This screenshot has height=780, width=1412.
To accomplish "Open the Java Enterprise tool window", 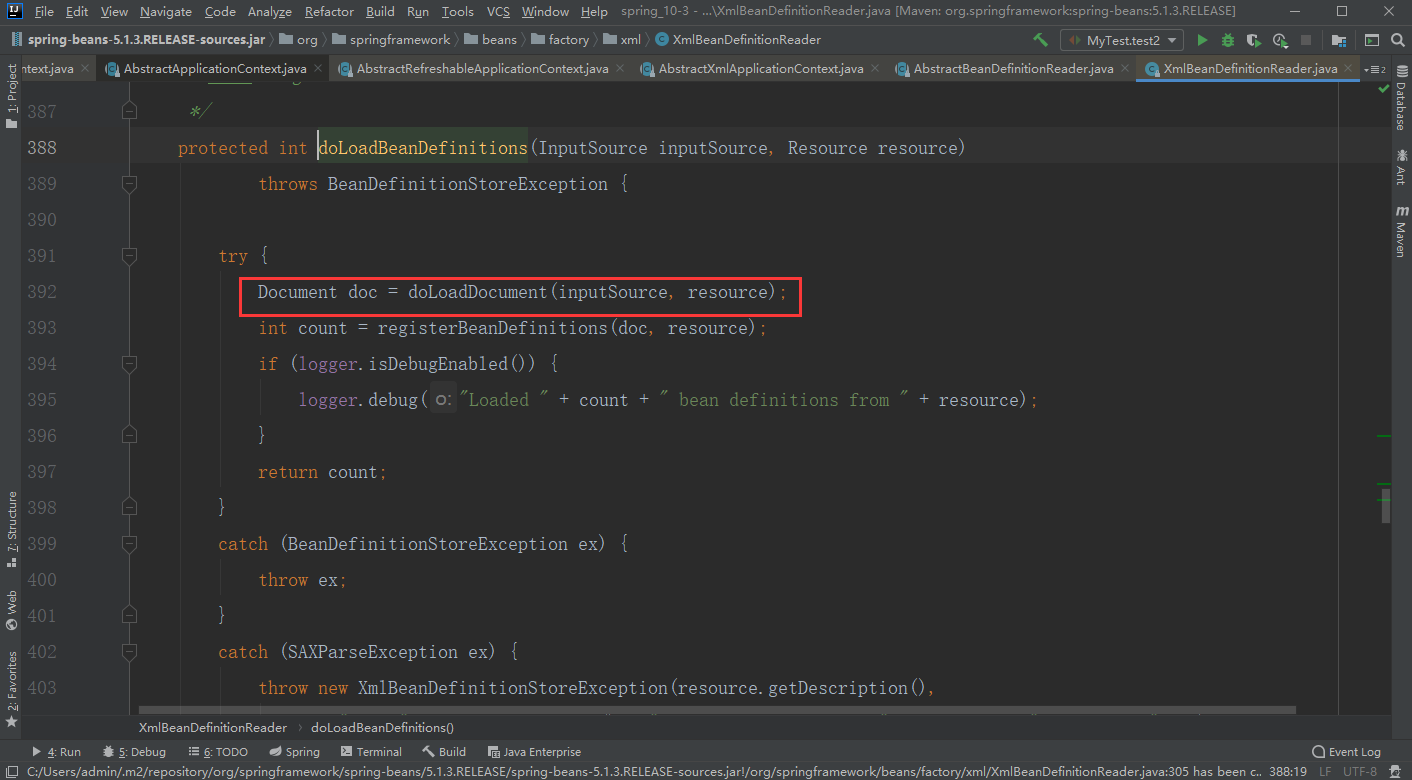I will (x=534, y=752).
